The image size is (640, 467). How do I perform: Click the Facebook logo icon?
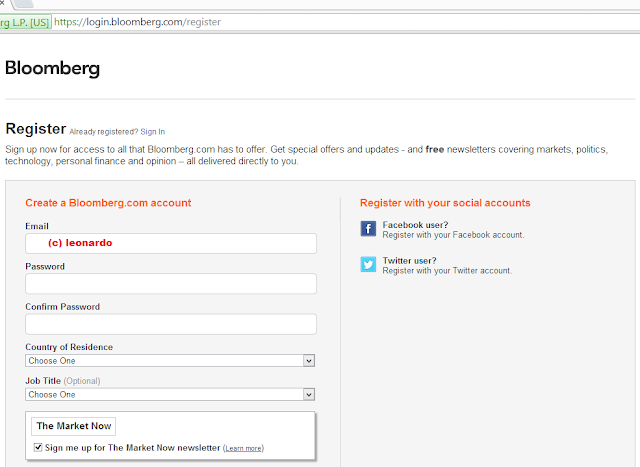[368, 229]
